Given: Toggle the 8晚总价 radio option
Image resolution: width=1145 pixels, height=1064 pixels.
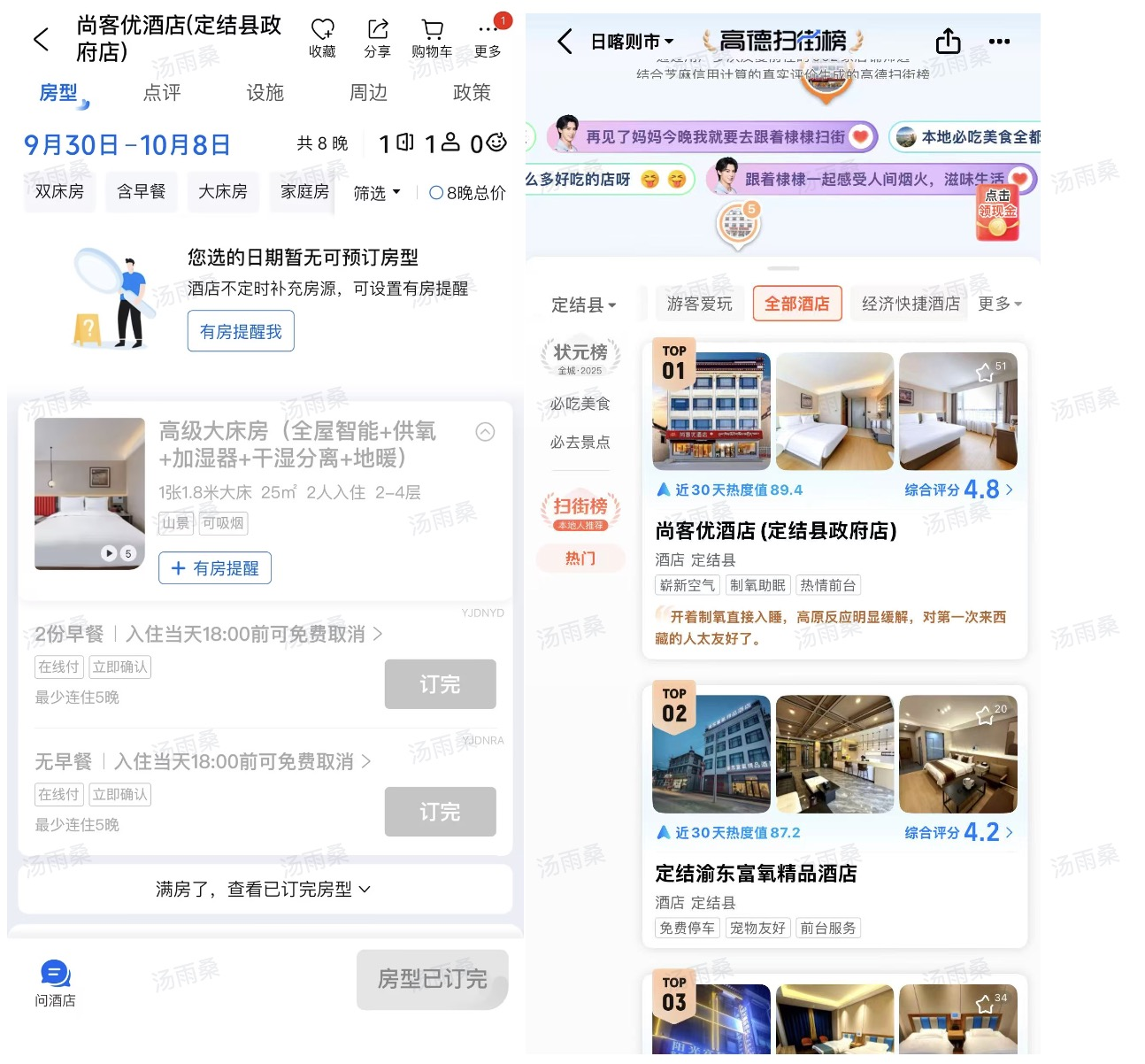Looking at the screenshot, I should click(467, 193).
